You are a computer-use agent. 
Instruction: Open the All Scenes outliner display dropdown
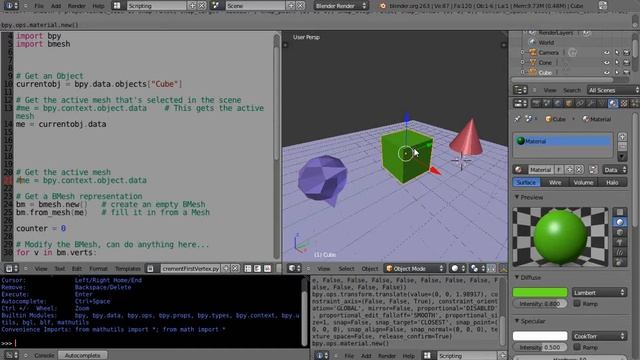pos(613,90)
